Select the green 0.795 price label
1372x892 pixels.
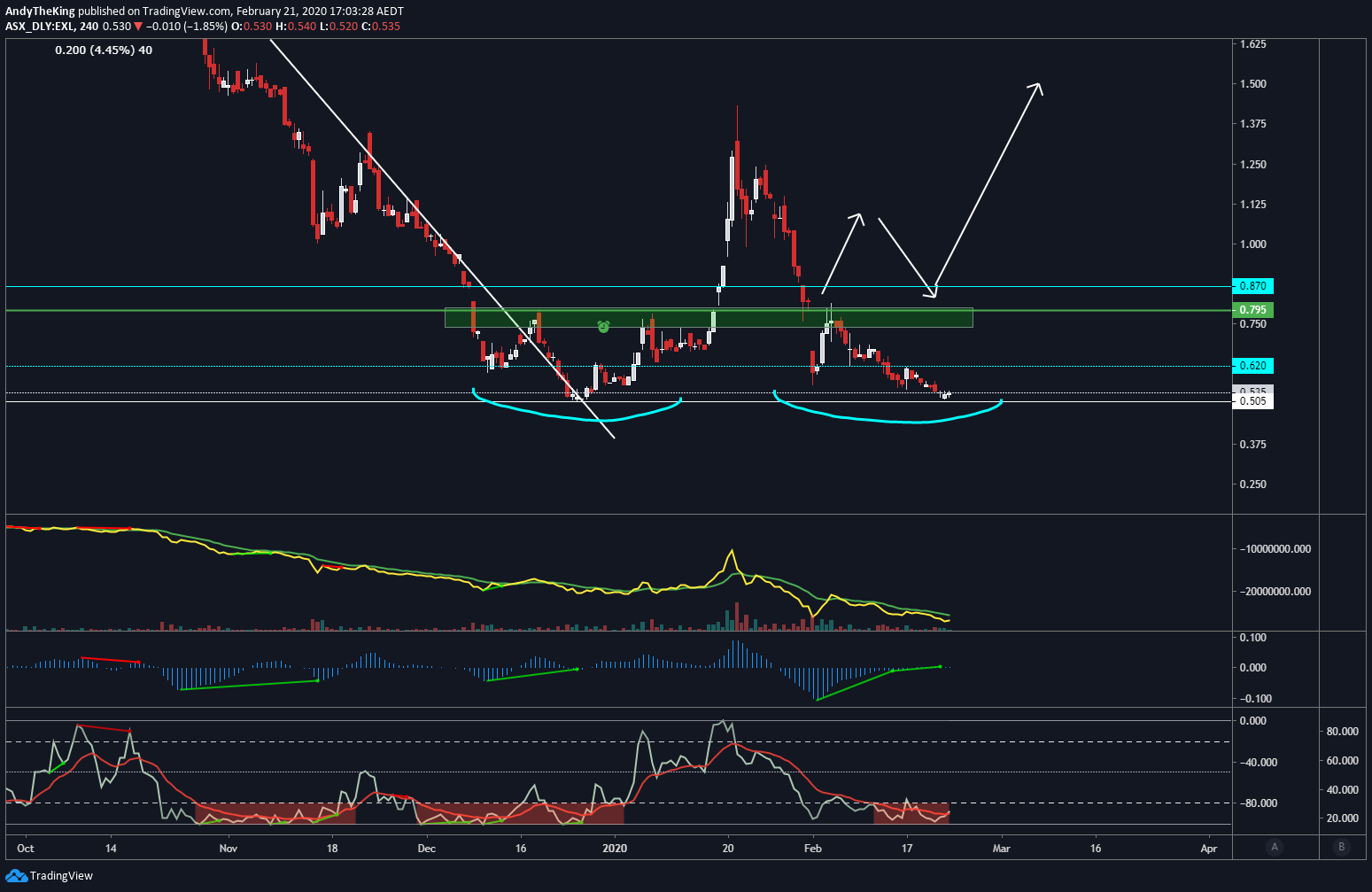[1252, 310]
